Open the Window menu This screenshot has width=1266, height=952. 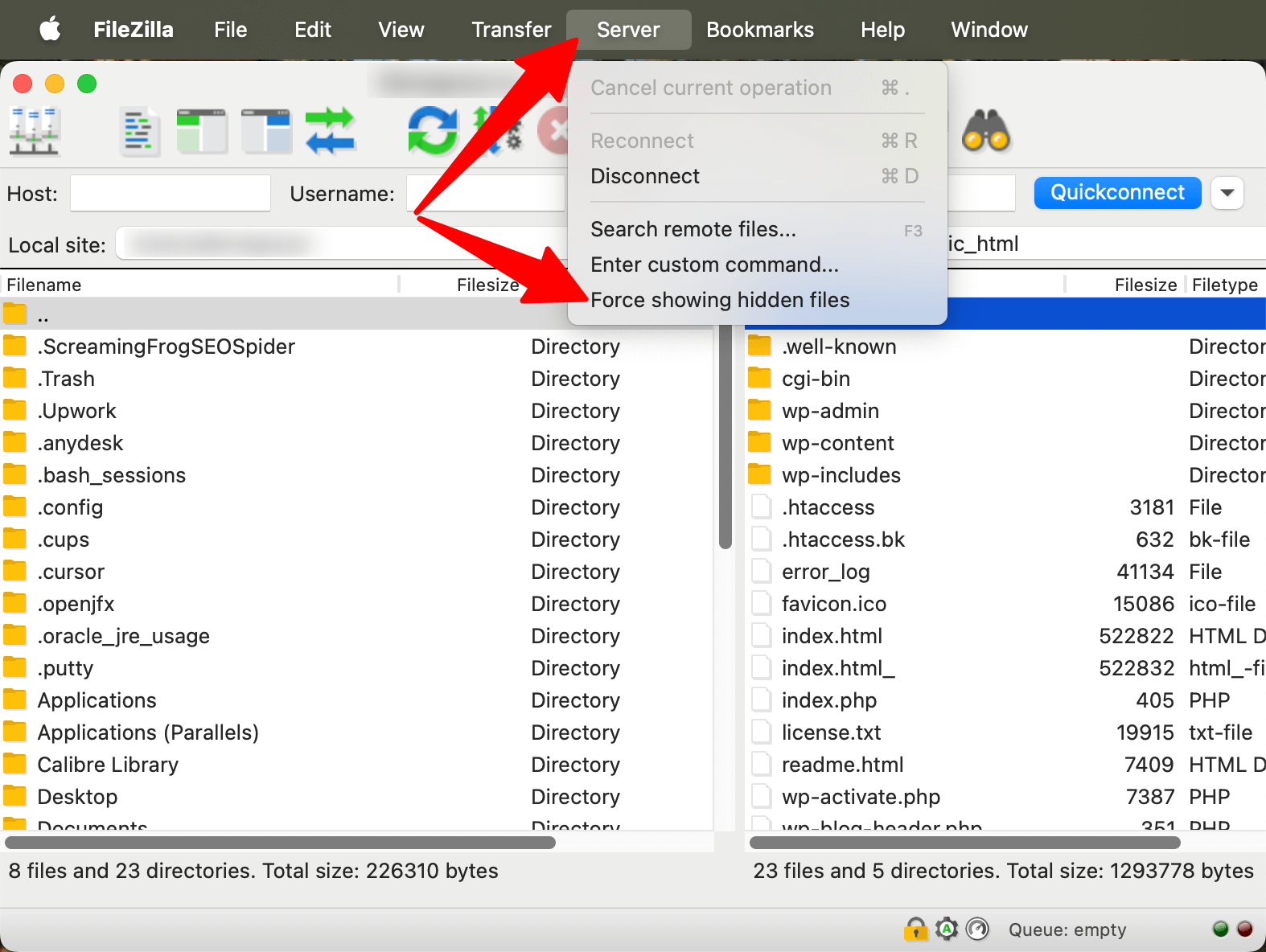[989, 30]
